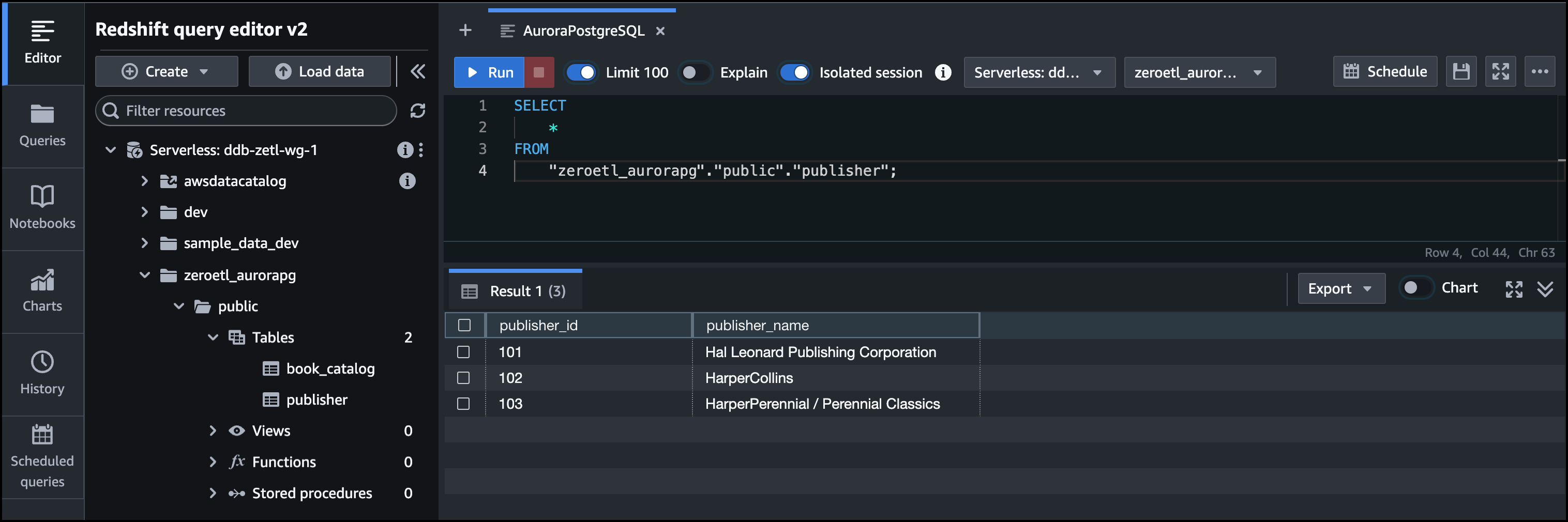
Task: Open the Notebooks sidebar icon
Action: 42,207
